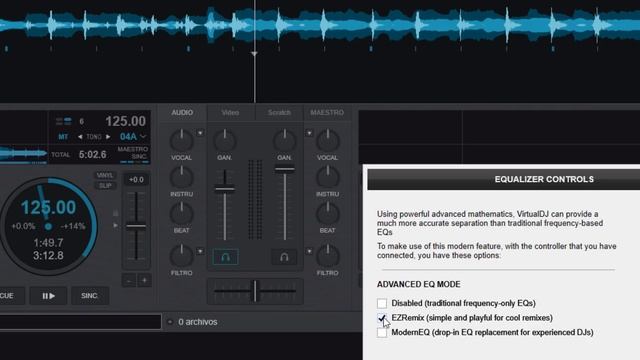Toggle the SLIP mode button
The image size is (640, 360).
(105, 186)
